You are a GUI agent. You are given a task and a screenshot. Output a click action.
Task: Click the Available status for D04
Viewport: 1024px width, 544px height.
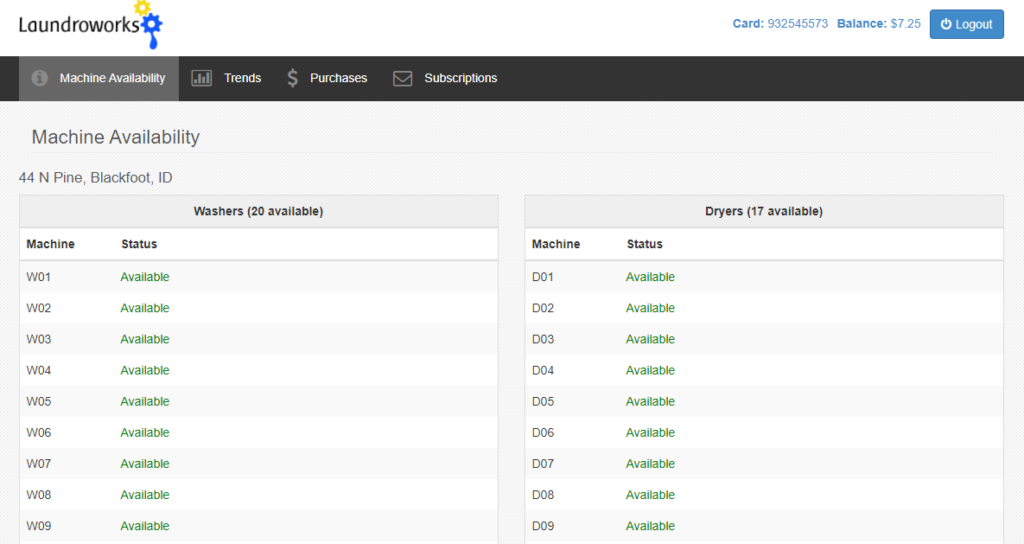[650, 370]
